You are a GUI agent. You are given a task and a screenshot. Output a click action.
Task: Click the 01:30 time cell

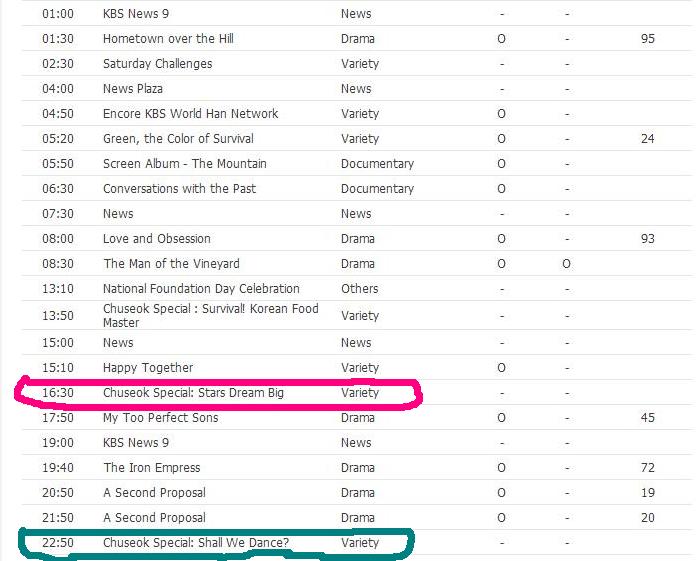(58, 39)
